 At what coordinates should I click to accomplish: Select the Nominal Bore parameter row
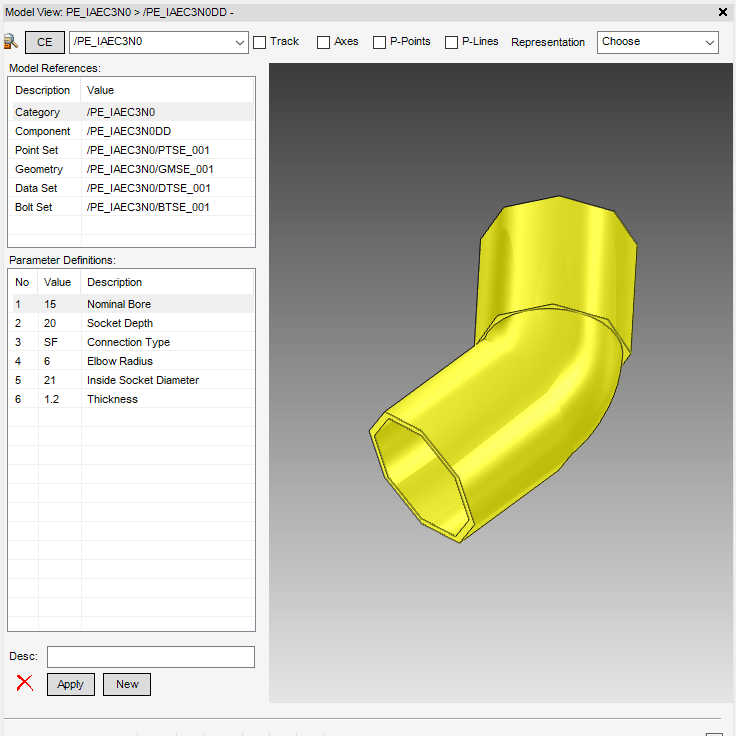pos(118,304)
